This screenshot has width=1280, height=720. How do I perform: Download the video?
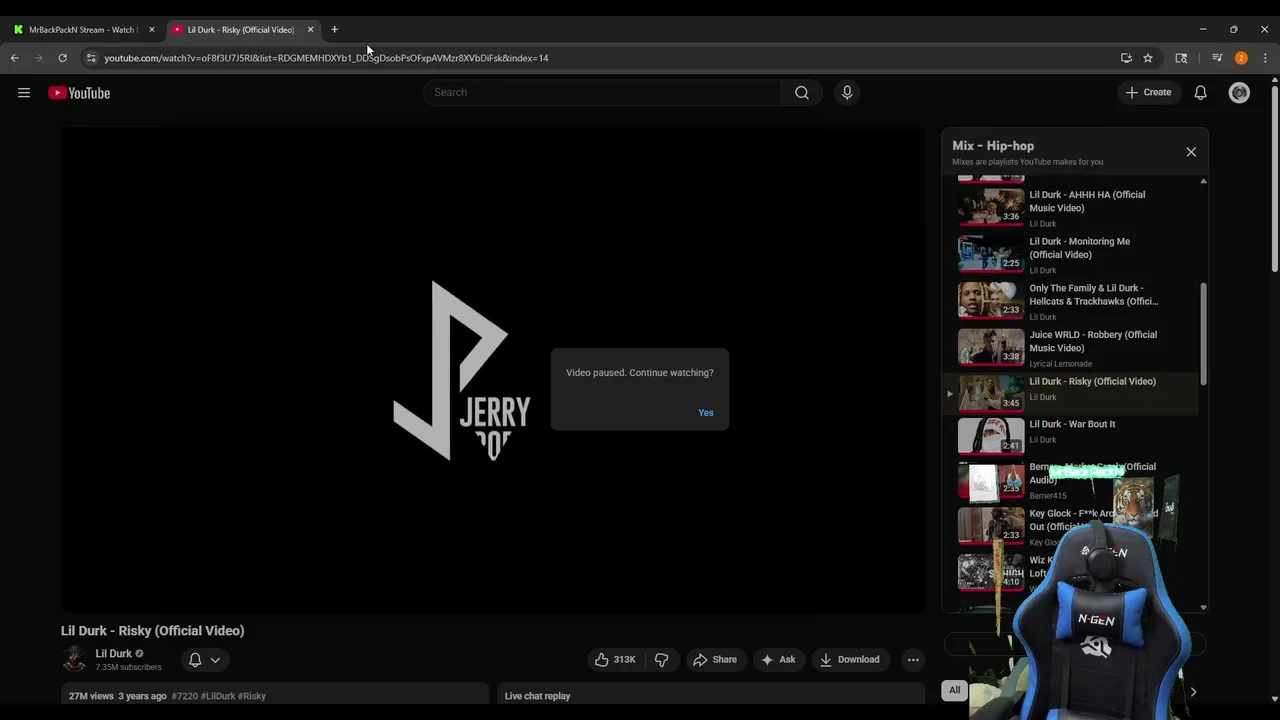pyautogui.click(x=850, y=660)
